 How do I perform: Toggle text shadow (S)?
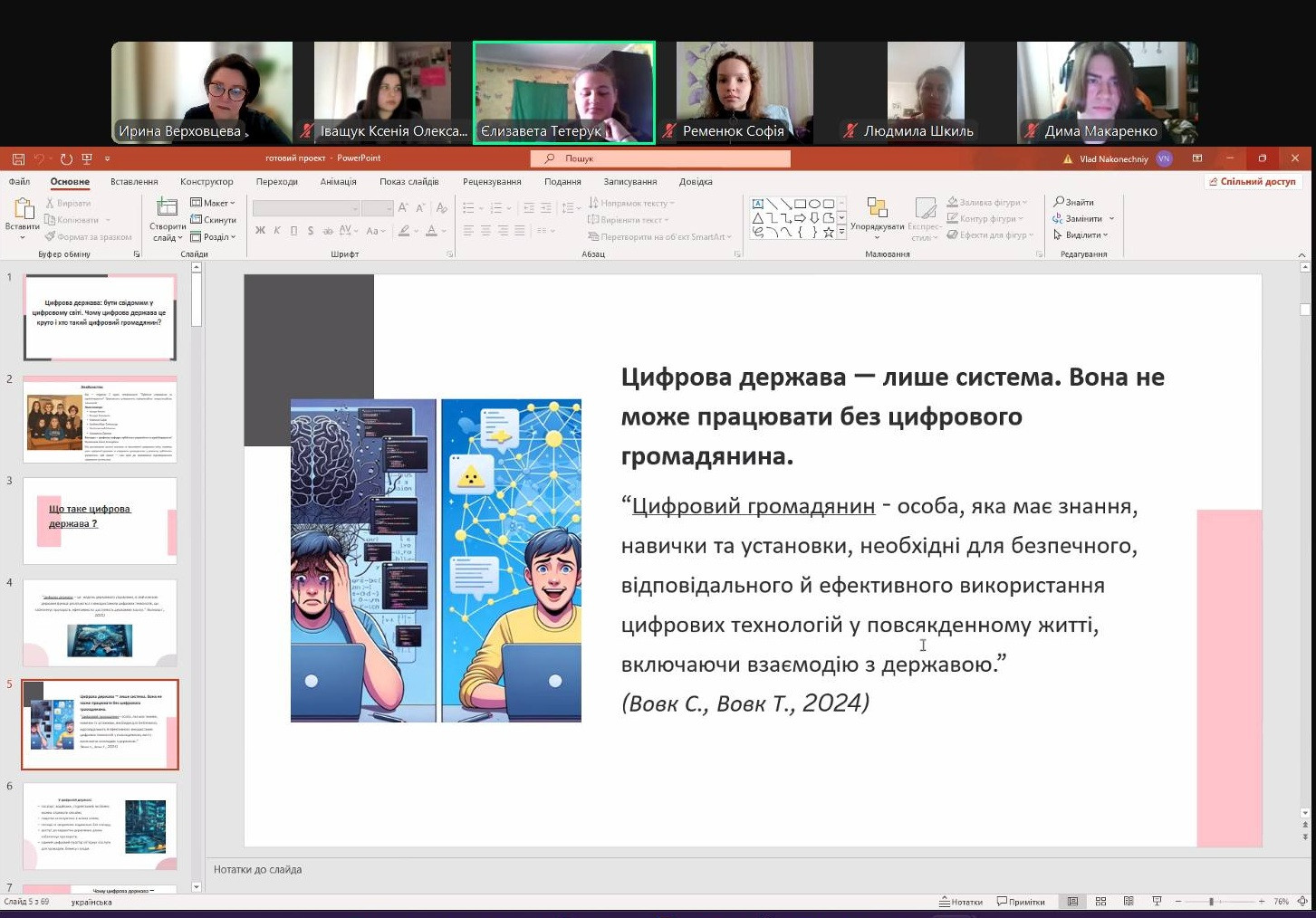tap(311, 231)
